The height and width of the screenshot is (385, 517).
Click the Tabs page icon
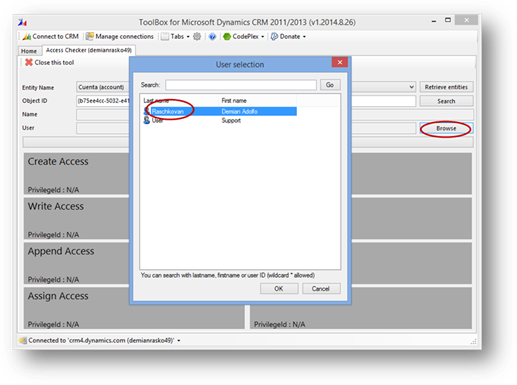click(x=165, y=36)
